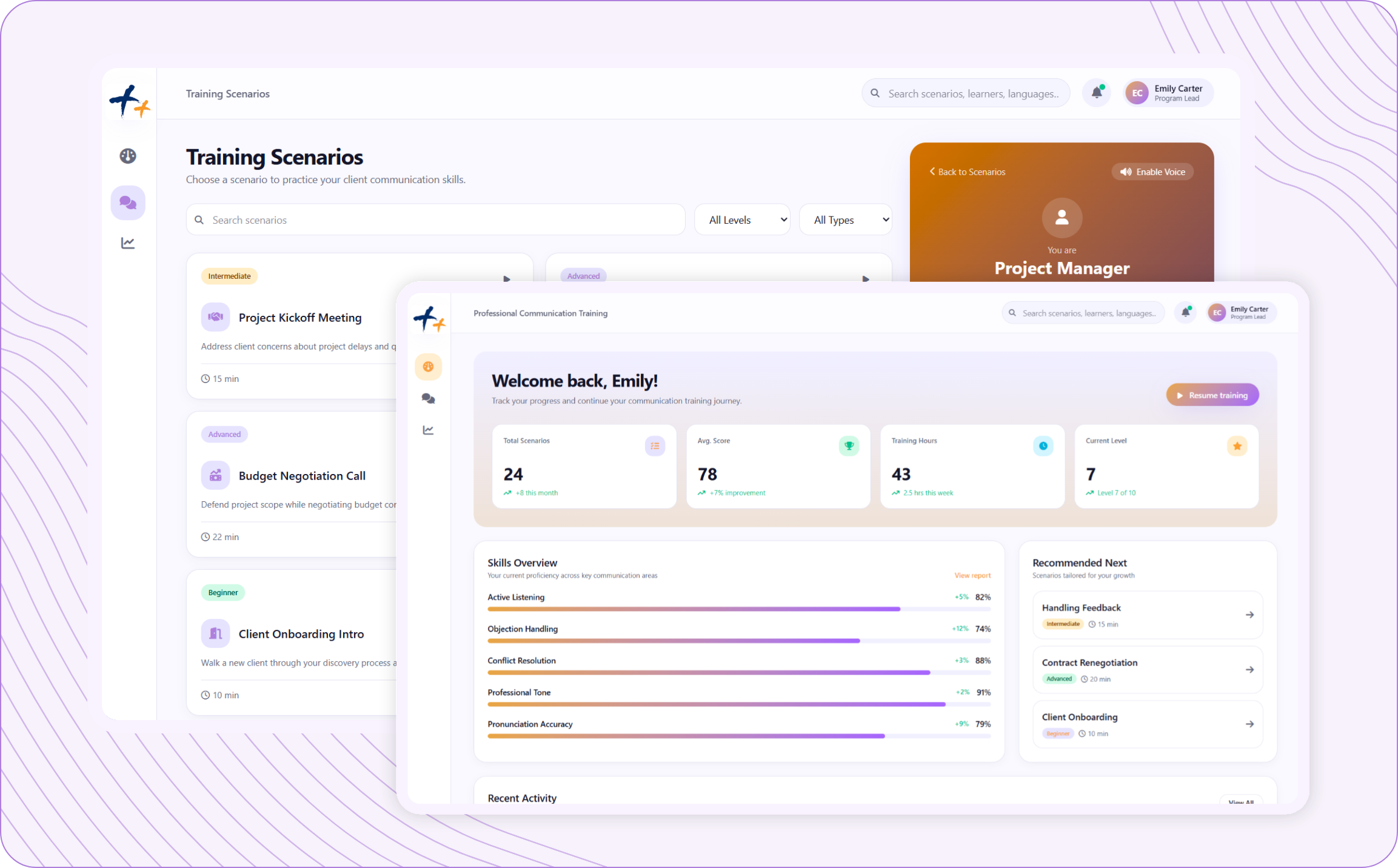Open the Total Scenarios 24 card

584,466
